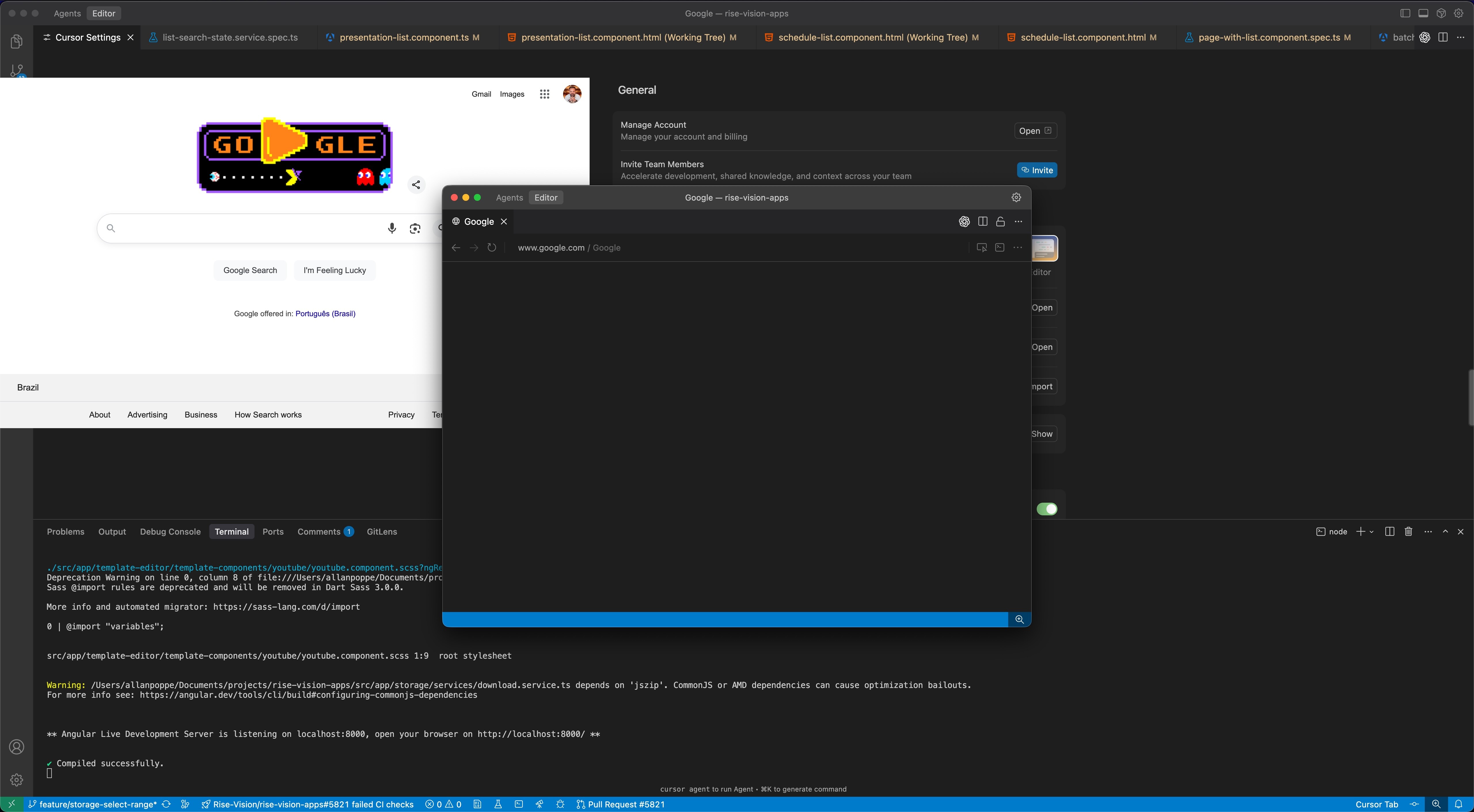Click the Português (Brasil) link
The image size is (1474, 812).
(x=325, y=313)
